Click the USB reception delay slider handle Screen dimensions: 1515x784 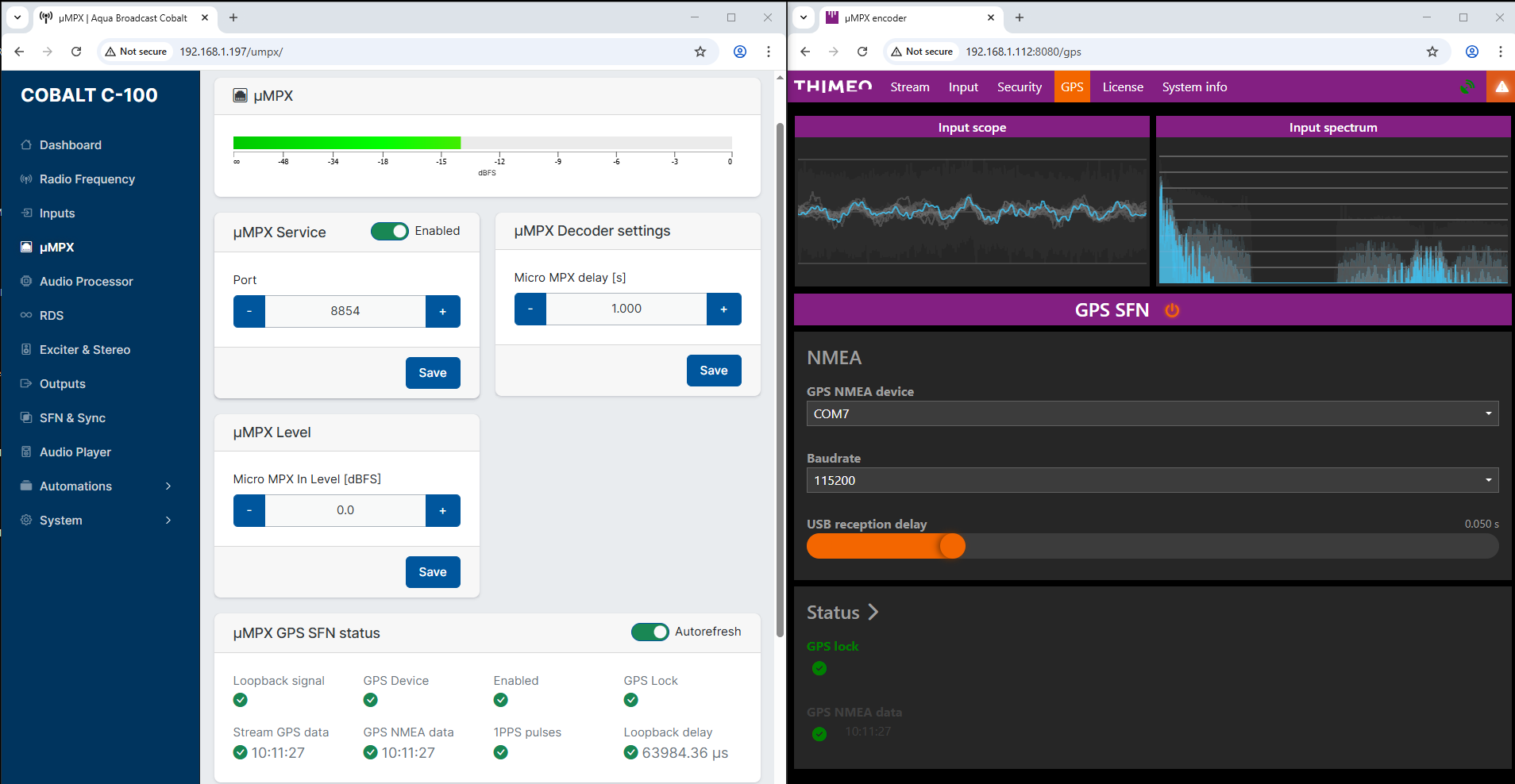point(951,546)
